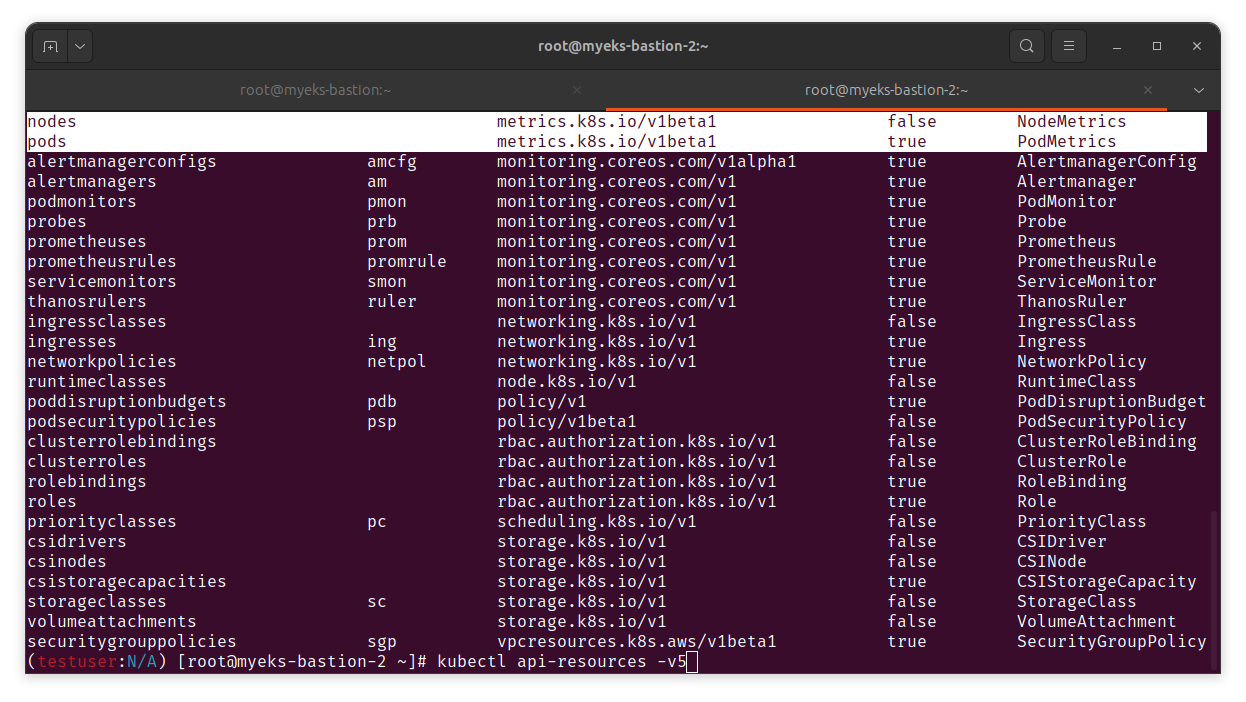The width and height of the screenshot is (1246, 702).
Task: Click the 'NetworkPolicy' kind text
Action: [1082, 361]
